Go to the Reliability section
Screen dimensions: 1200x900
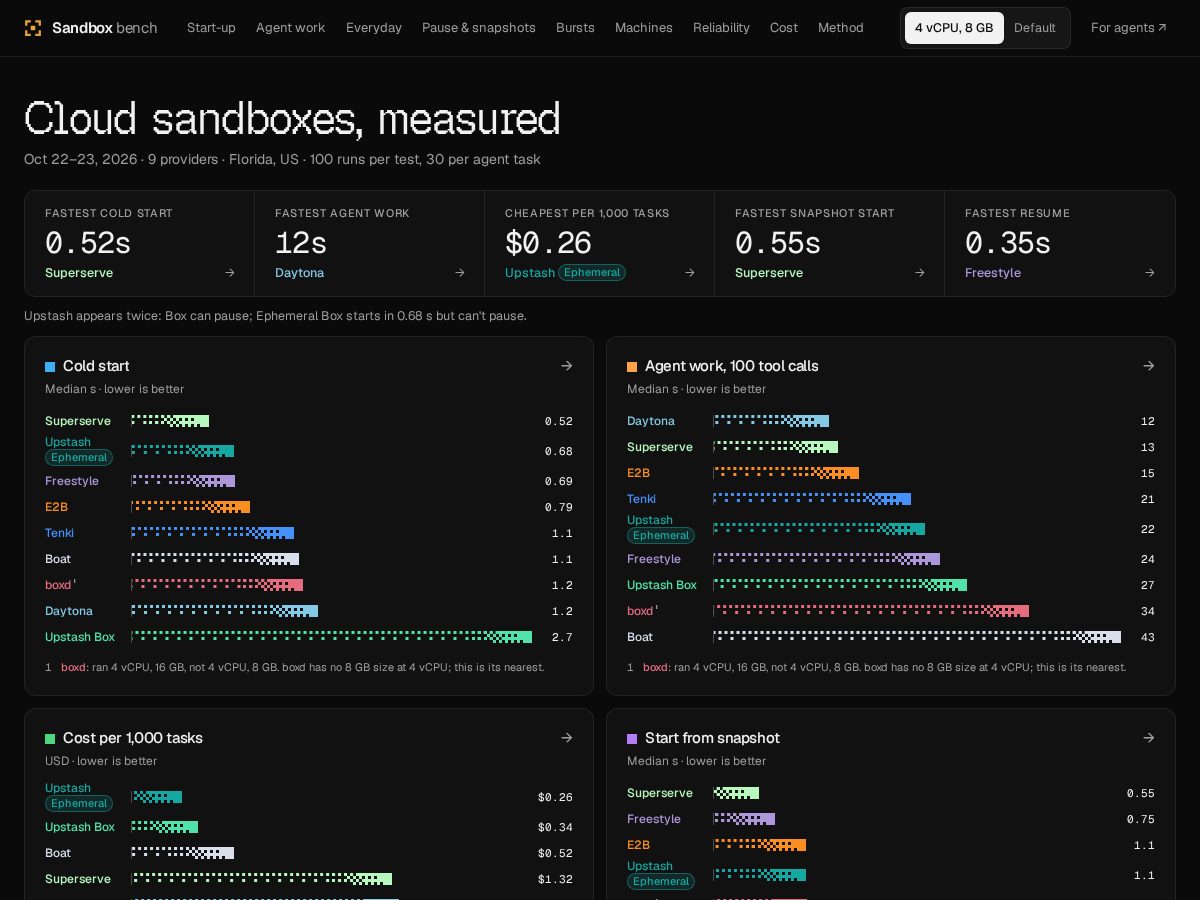coord(721,28)
